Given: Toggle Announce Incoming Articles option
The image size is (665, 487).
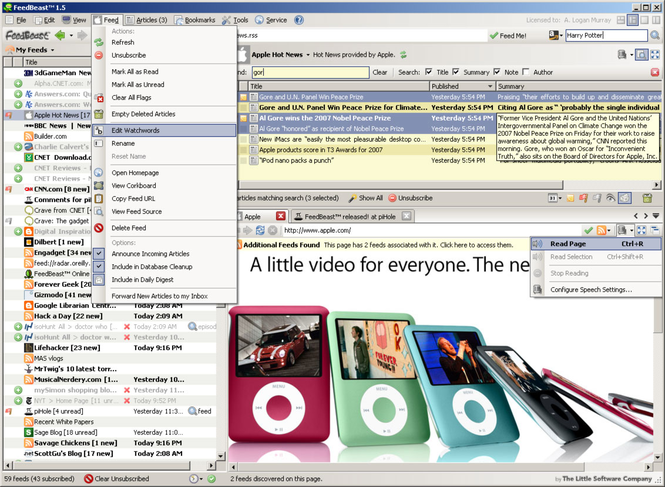Looking at the screenshot, I should [99, 254].
